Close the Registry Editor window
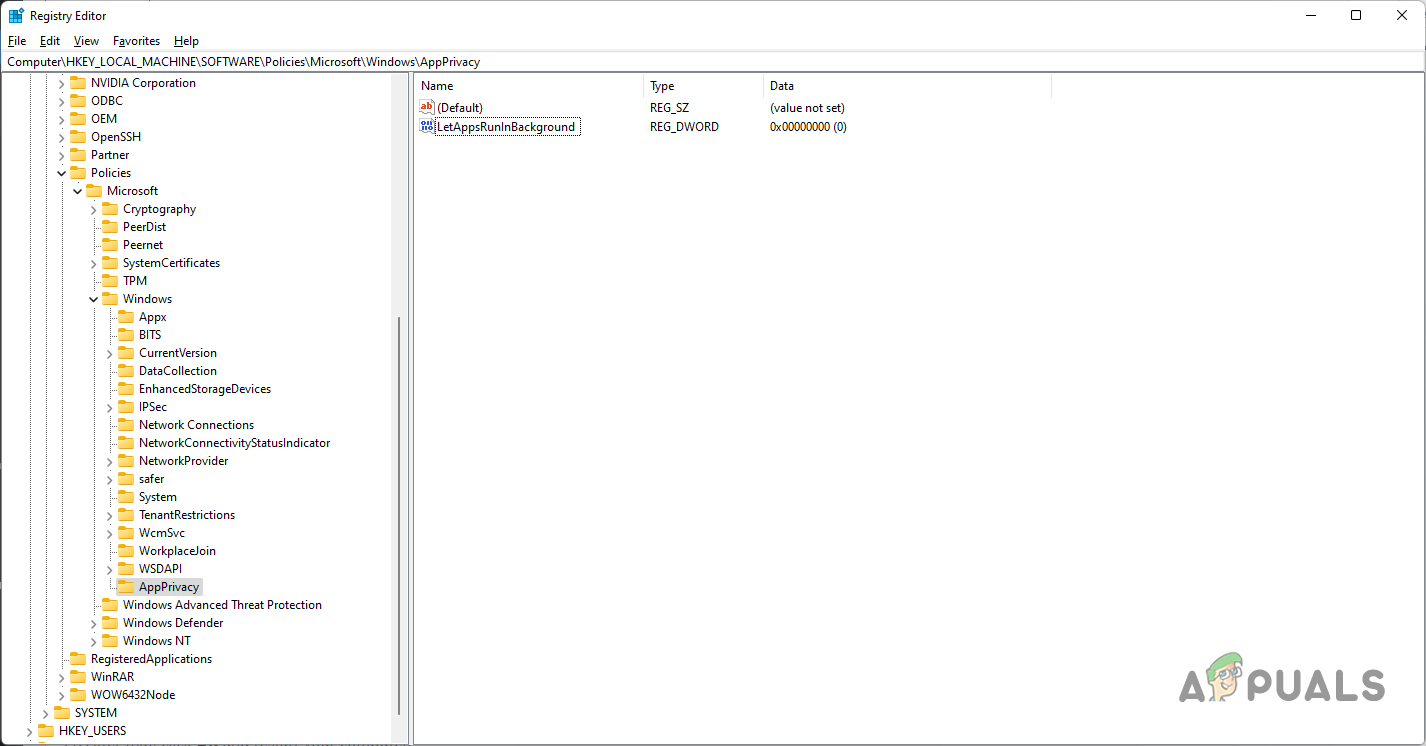1426x746 pixels. [1402, 15]
